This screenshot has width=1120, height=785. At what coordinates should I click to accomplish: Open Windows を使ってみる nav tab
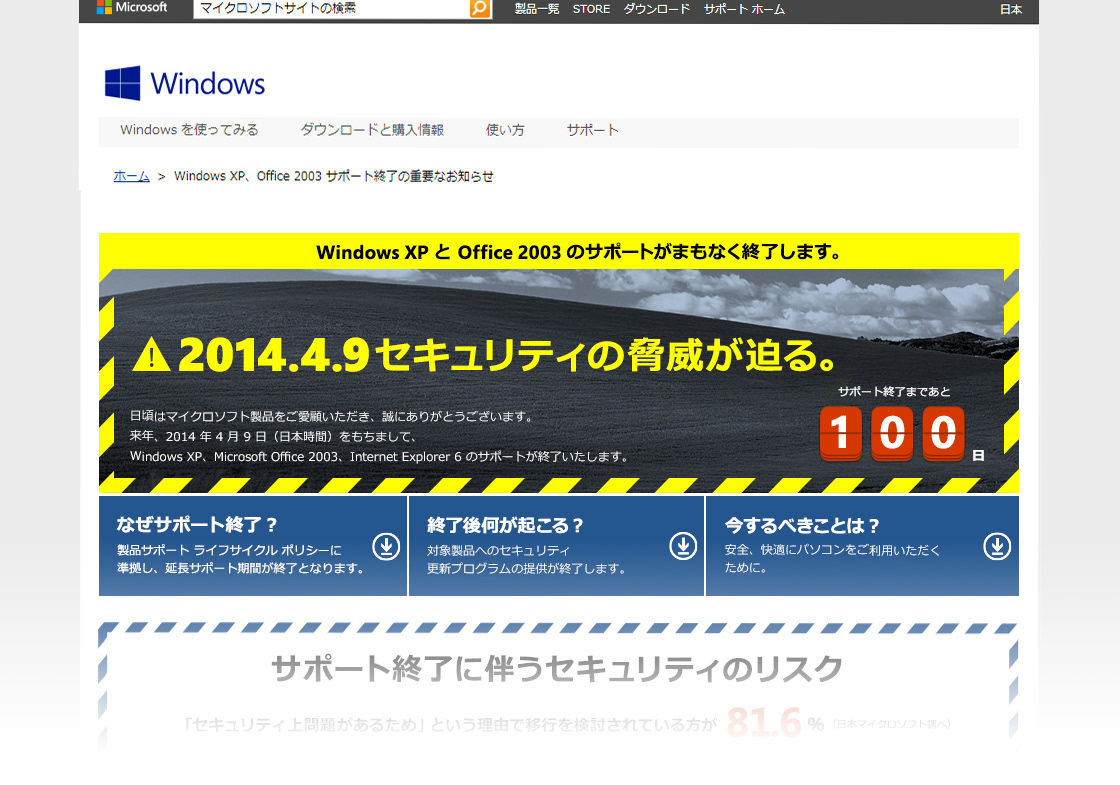coord(189,130)
